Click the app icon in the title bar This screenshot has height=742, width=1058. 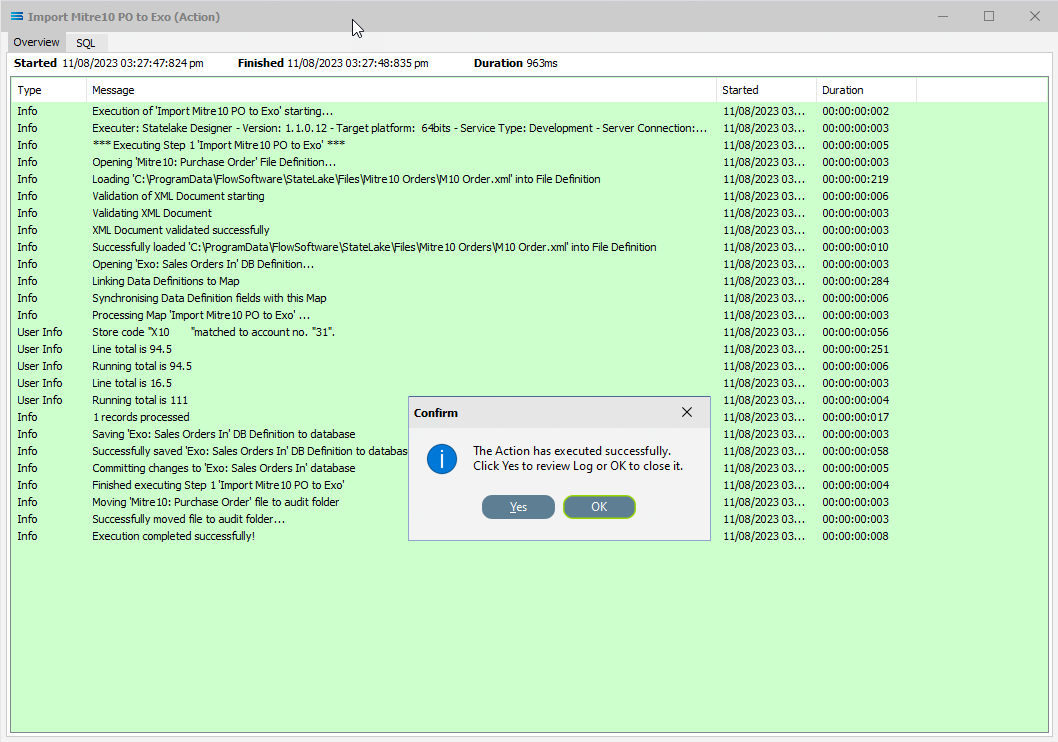(17, 17)
